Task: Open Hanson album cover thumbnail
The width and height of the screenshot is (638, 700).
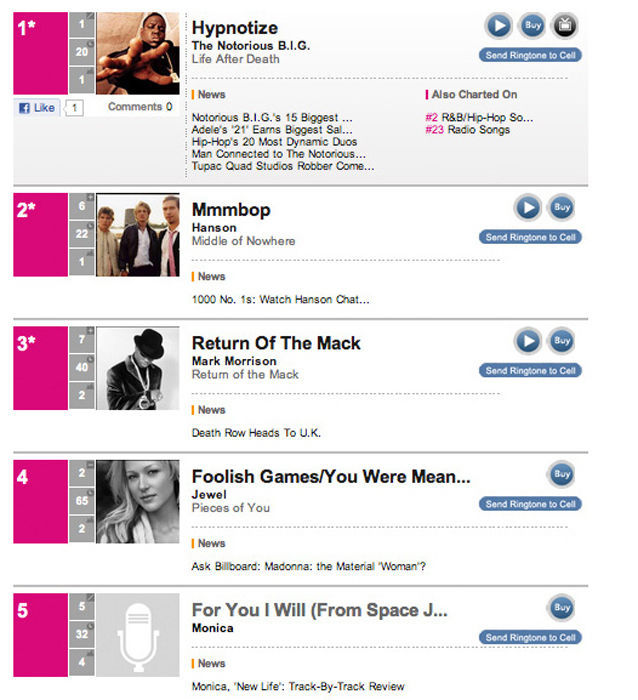Action: (x=138, y=235)
